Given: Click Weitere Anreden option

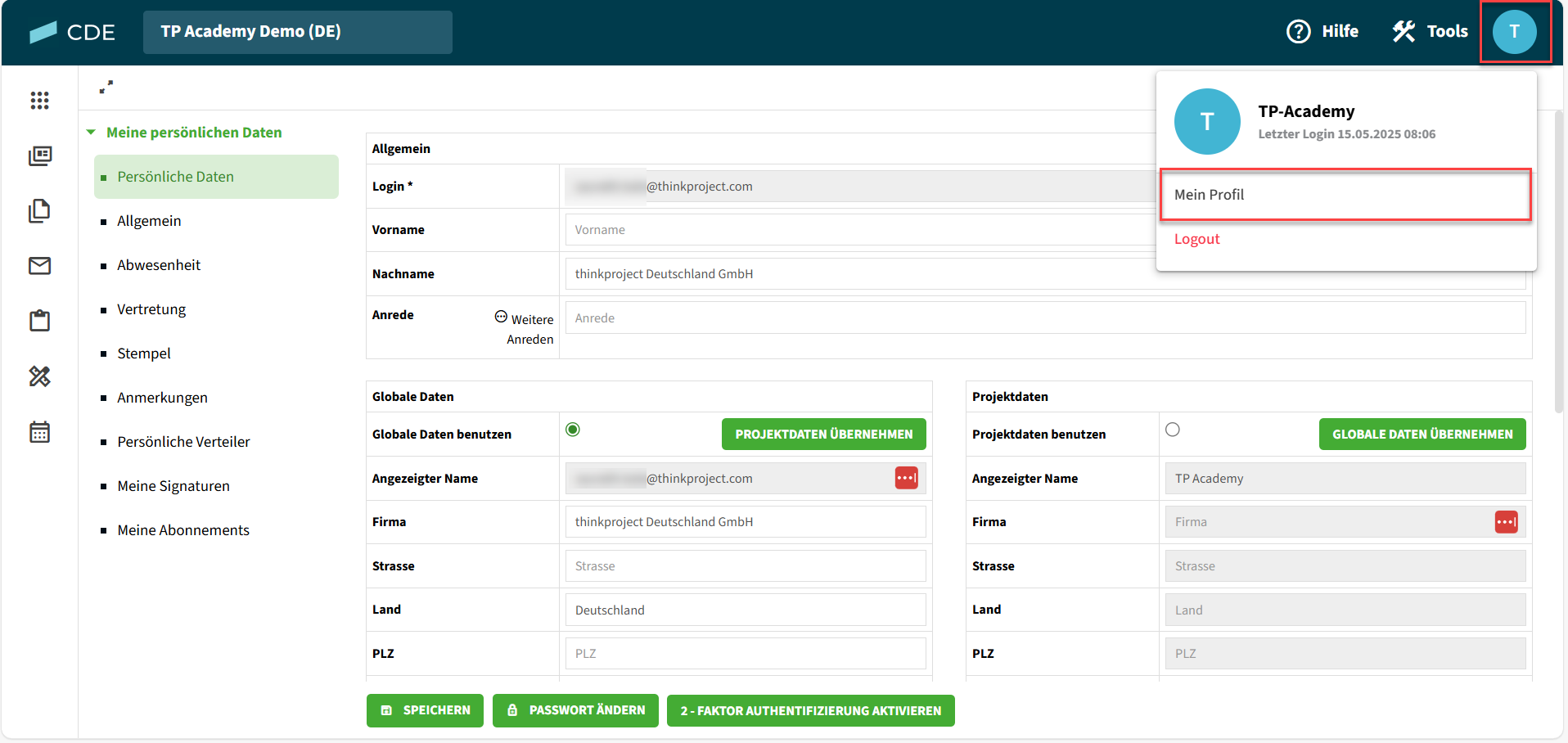Looking at the screenshot, I should [x=525, y=328].
